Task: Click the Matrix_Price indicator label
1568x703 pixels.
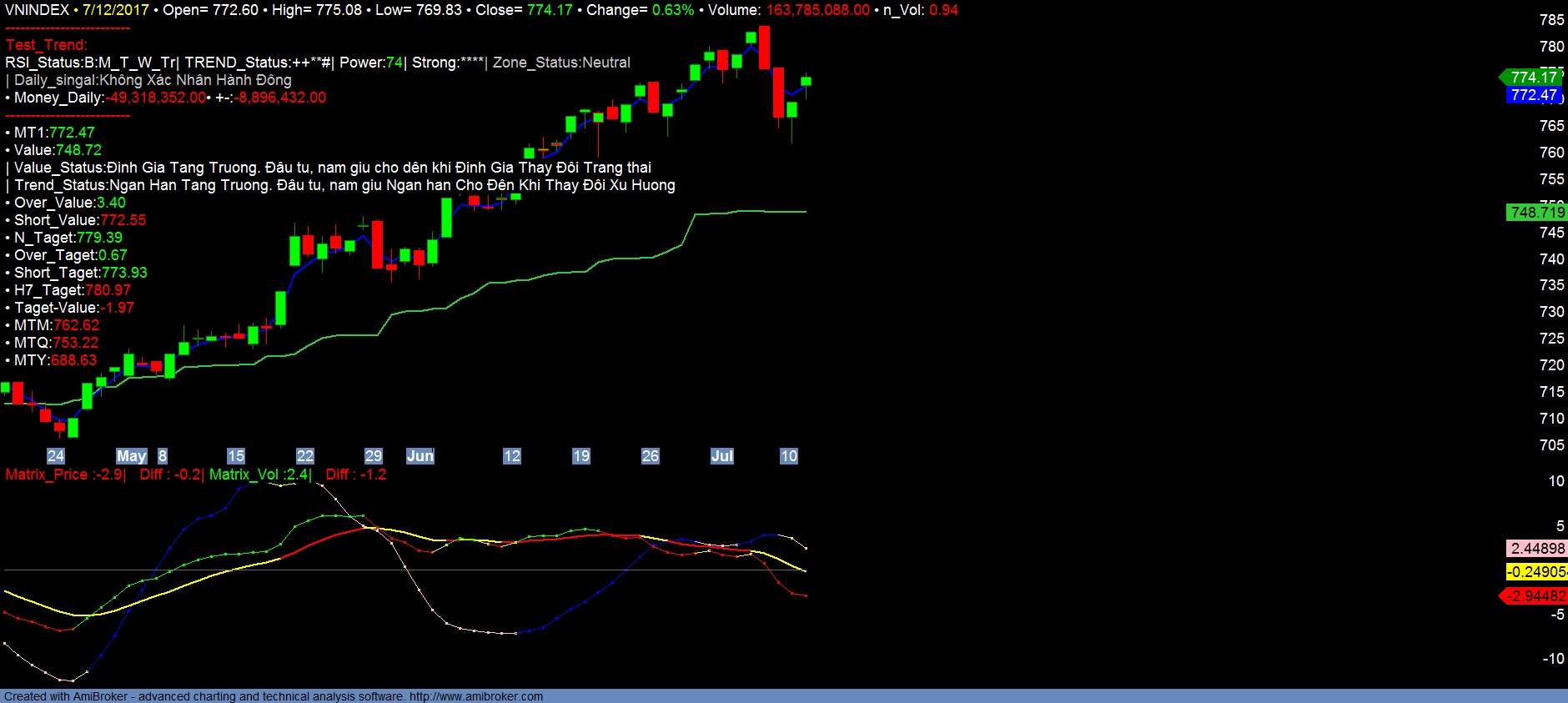Action: point(63,475)
